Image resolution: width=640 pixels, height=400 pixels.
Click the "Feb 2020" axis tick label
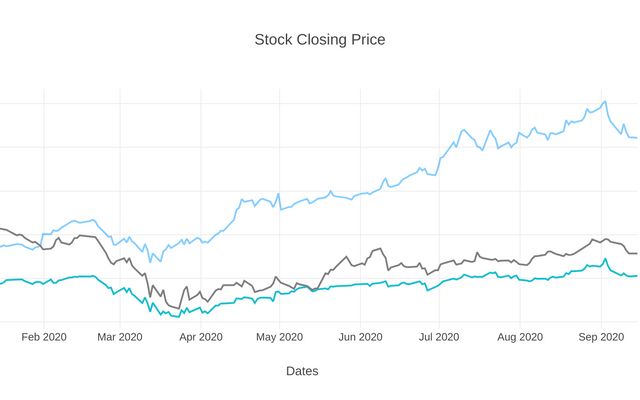[44, 337]
